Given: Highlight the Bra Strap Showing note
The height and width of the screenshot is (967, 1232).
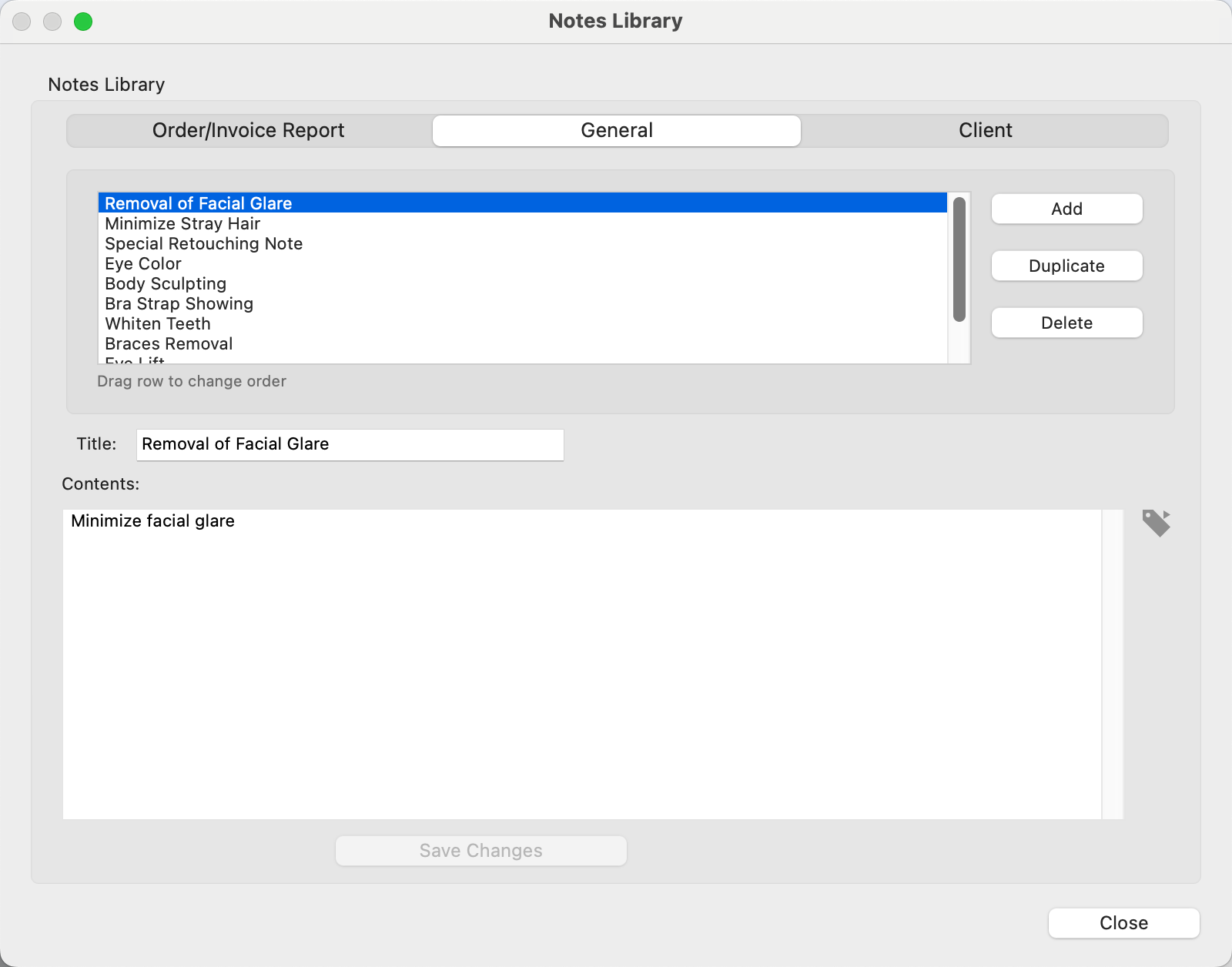Looking at the screenshot, I should click(179, 304).
